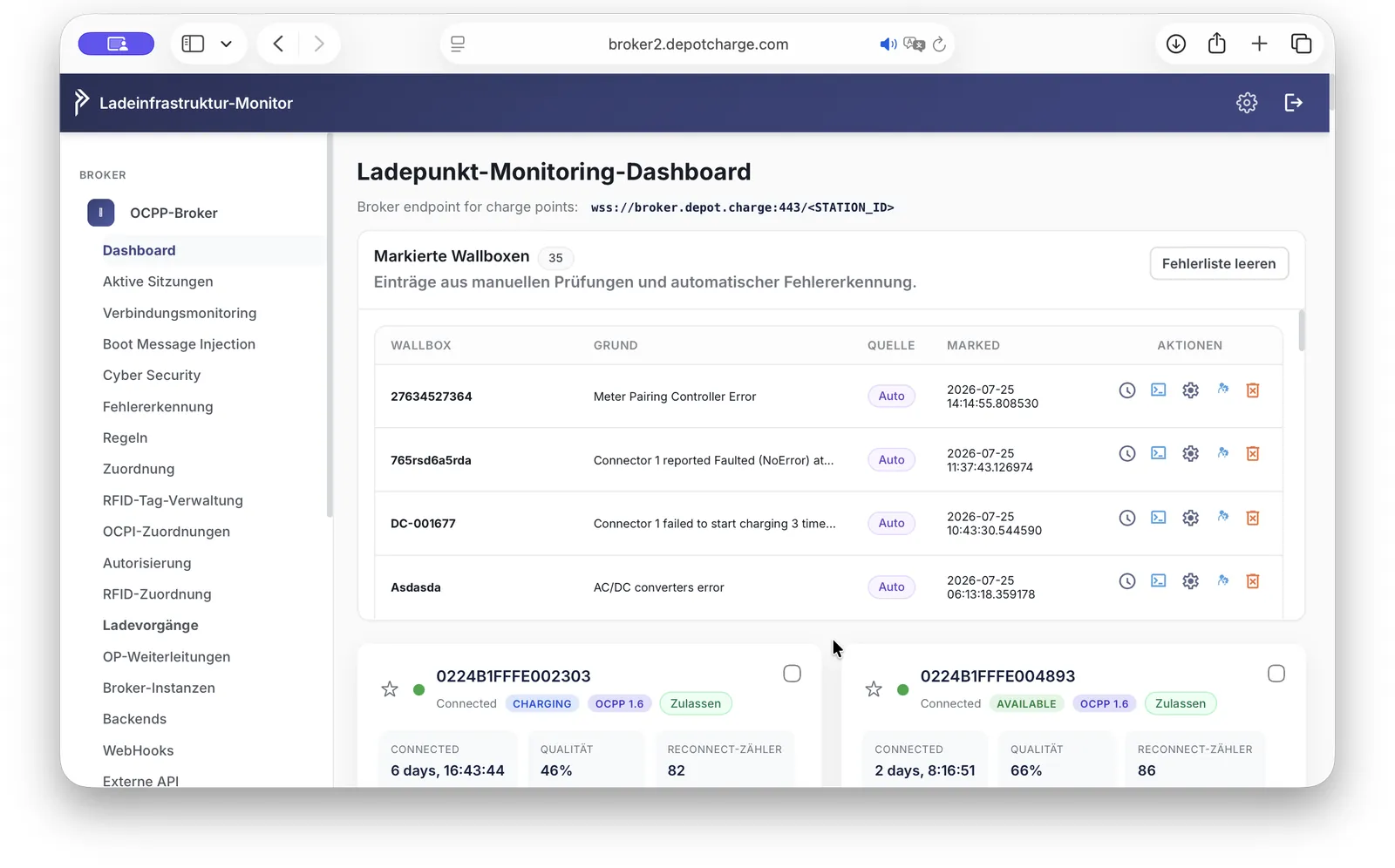Open Aktive Sitzungen in sidebar

click(x=158, y=281)
